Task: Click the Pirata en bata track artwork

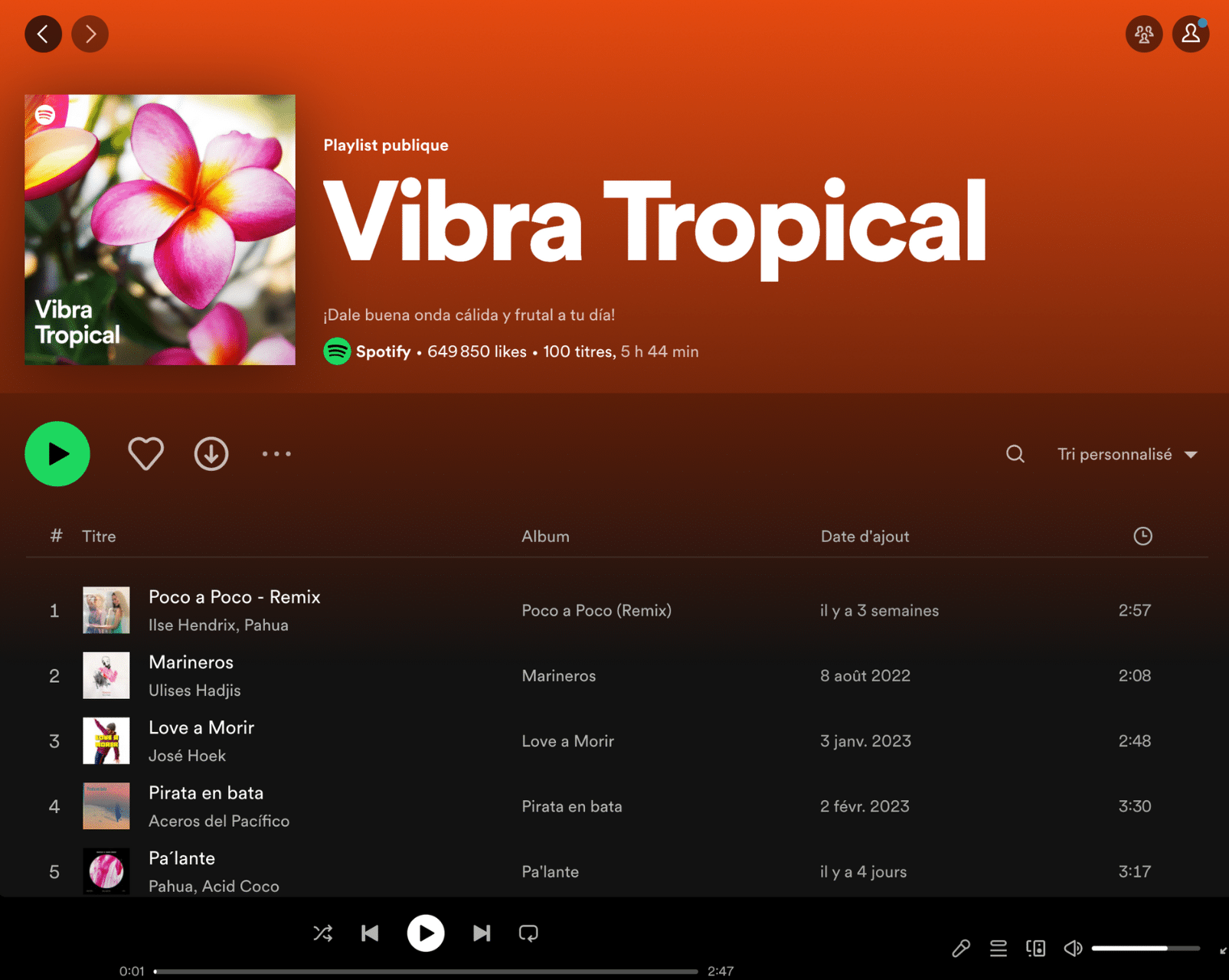Action: click(106, 806)
